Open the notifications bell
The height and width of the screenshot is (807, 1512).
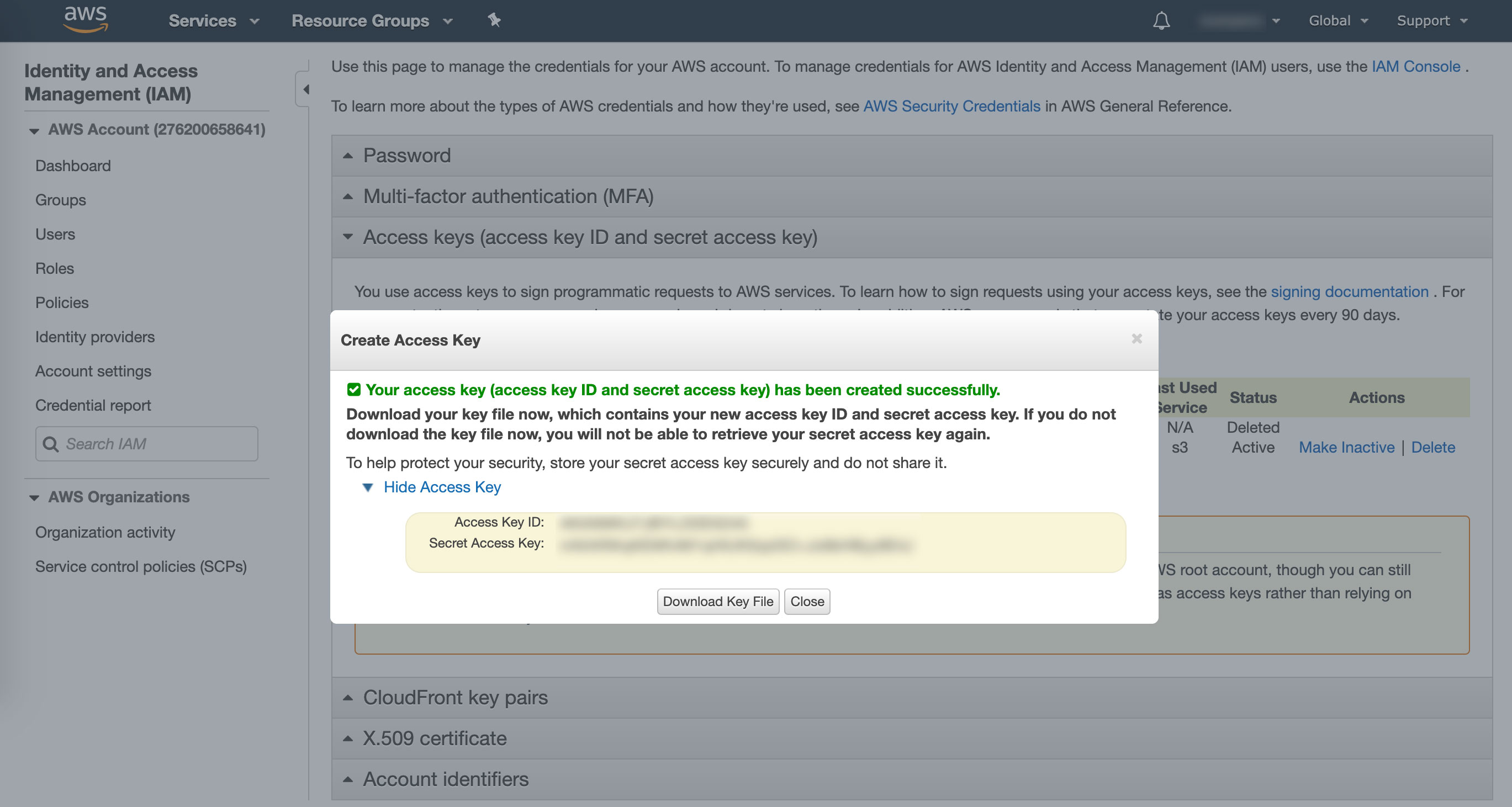tap(1161, 20)
